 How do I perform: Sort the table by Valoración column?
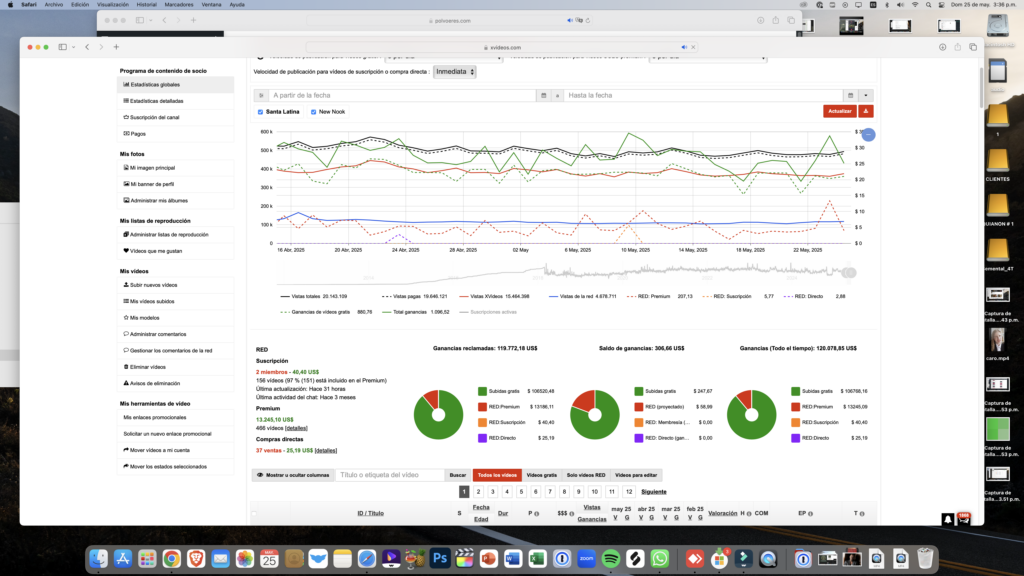click(722, 513)
